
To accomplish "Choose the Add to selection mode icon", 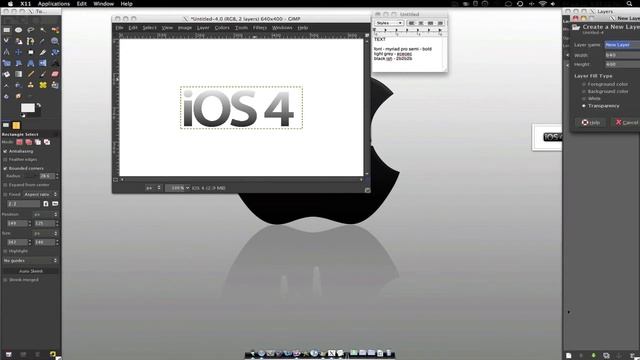I will coord(29,142).
